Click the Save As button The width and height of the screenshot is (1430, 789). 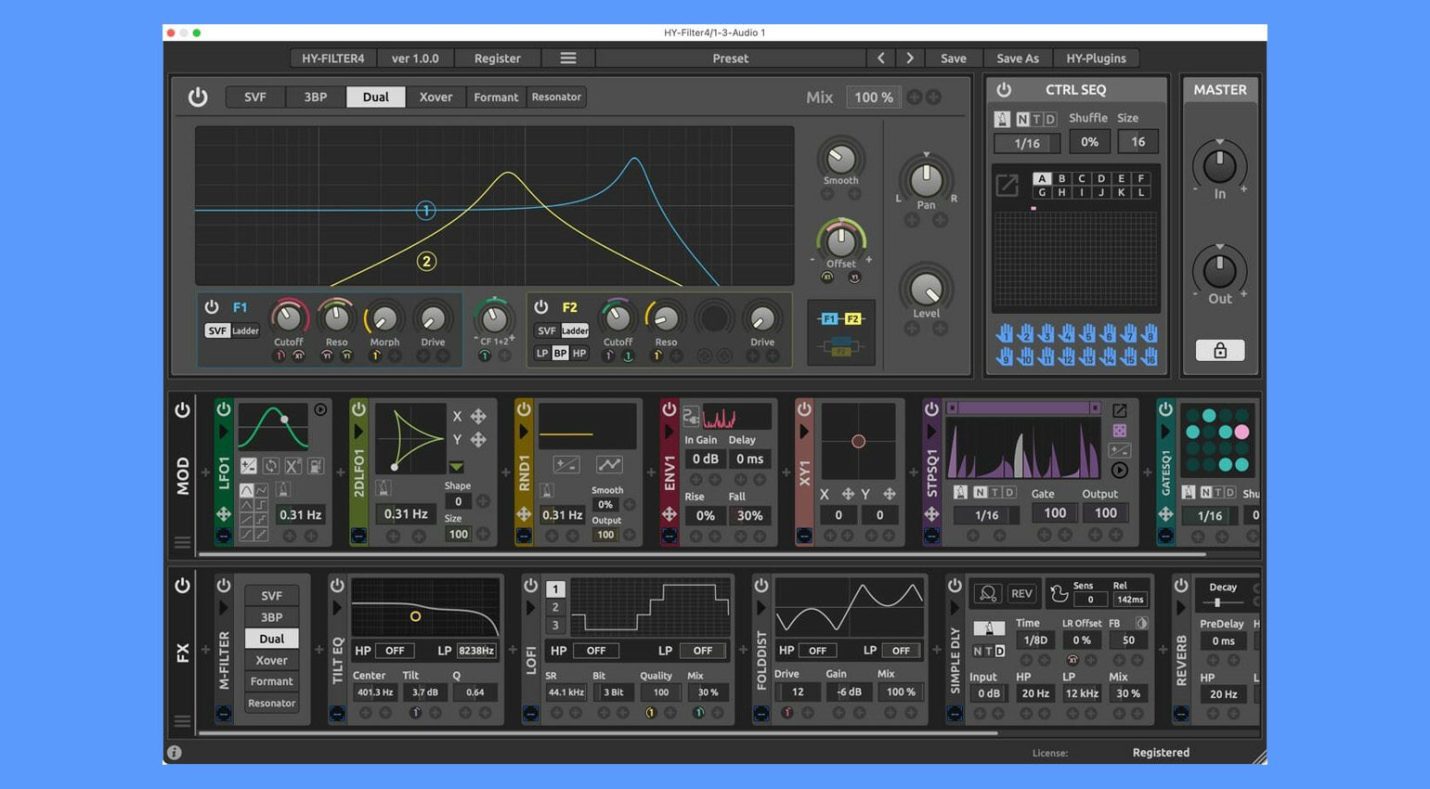point(1017,58)
